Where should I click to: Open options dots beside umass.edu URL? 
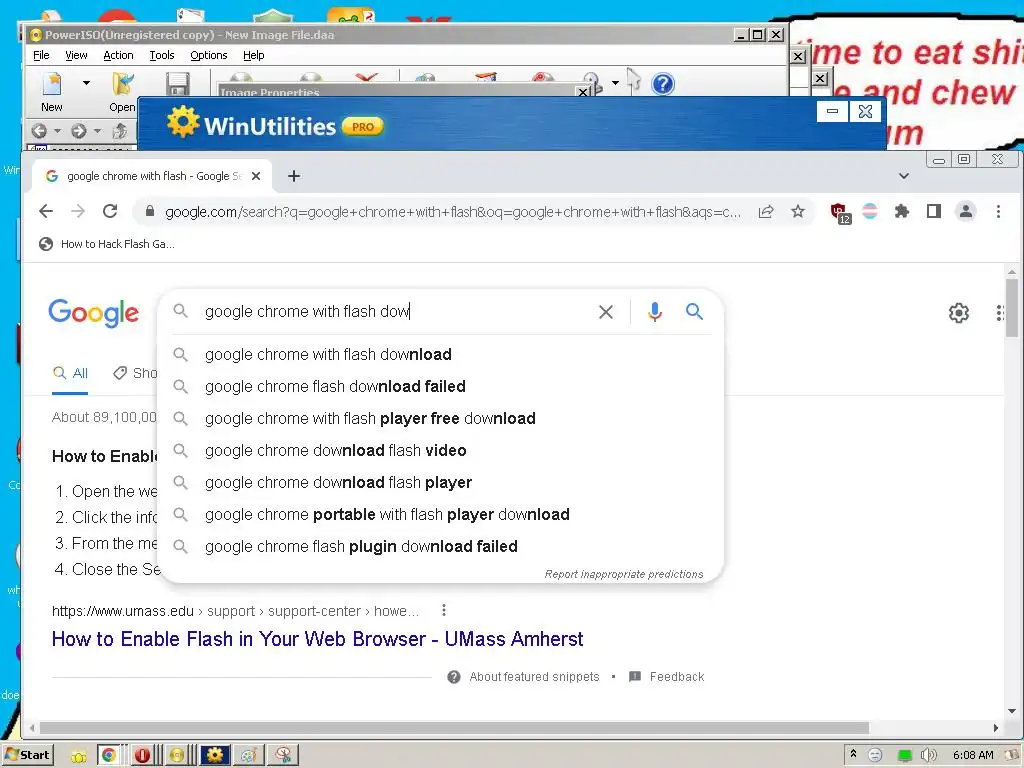coord(444,610)
